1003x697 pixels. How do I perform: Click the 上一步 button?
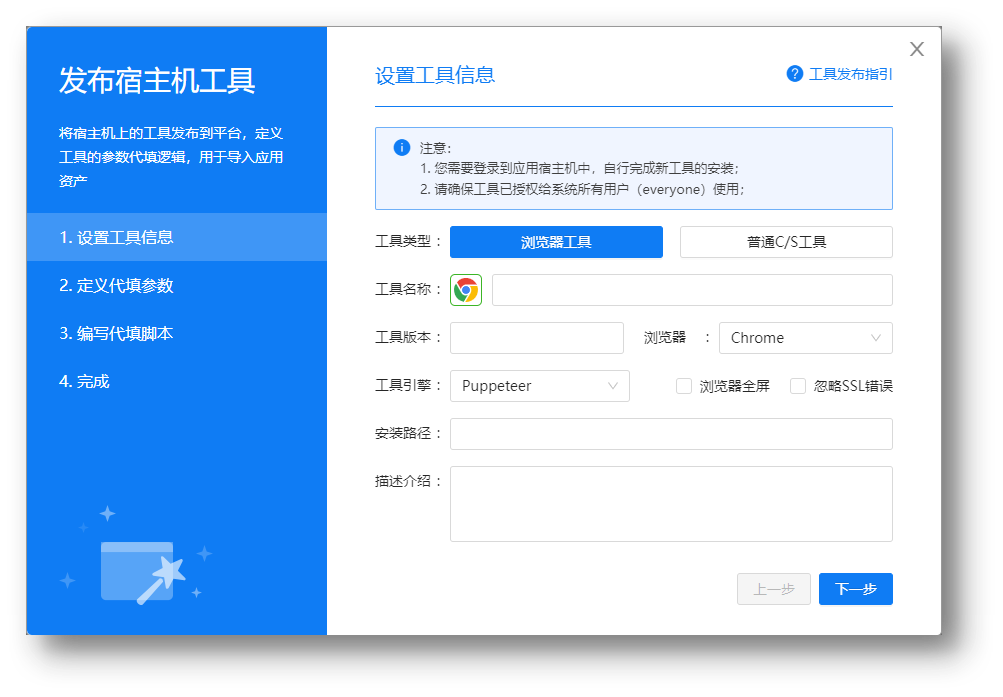coord(773,589)
